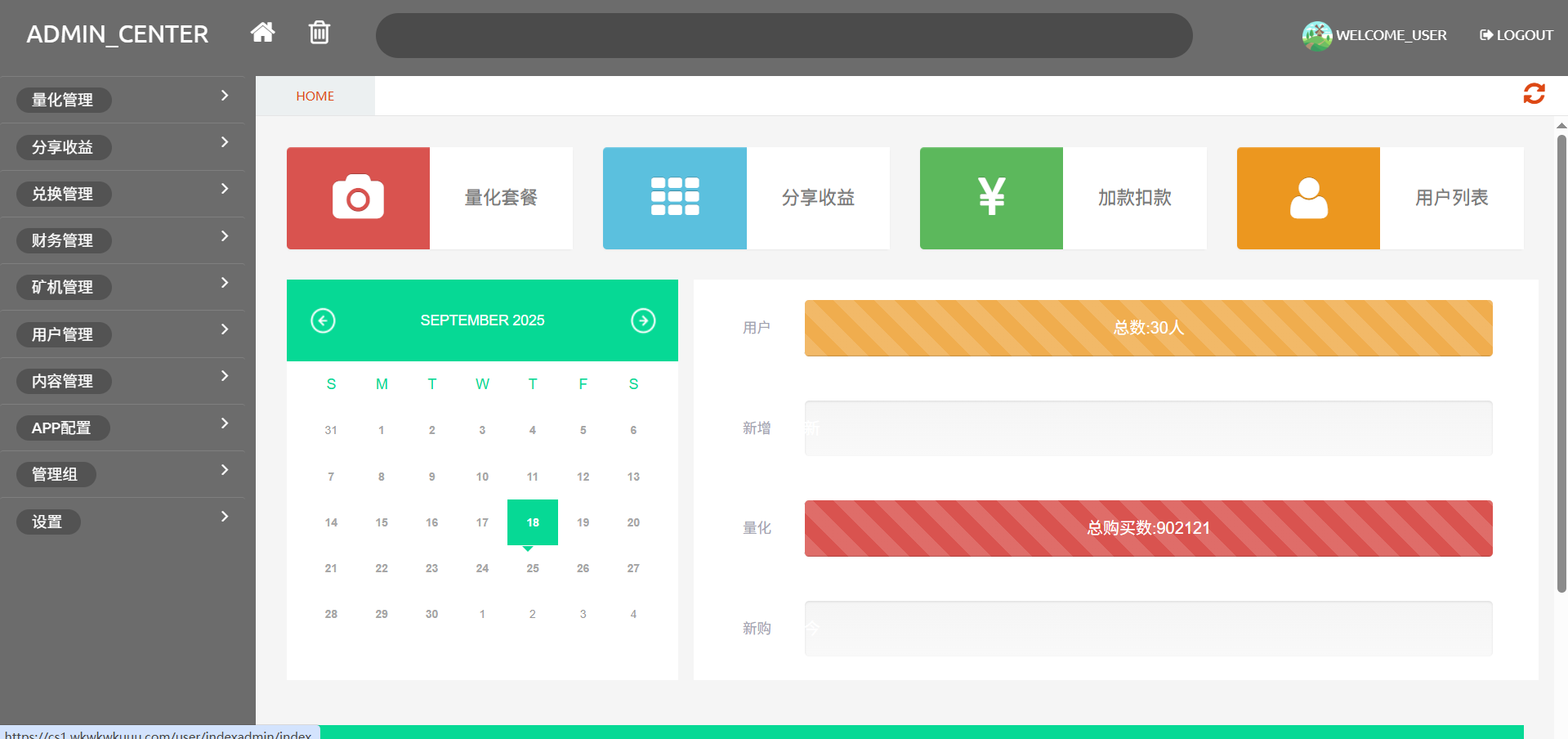The image size is (1568, 739).
Task: Open the 用户列表 shortcut card
Action: coord(1451,198)
